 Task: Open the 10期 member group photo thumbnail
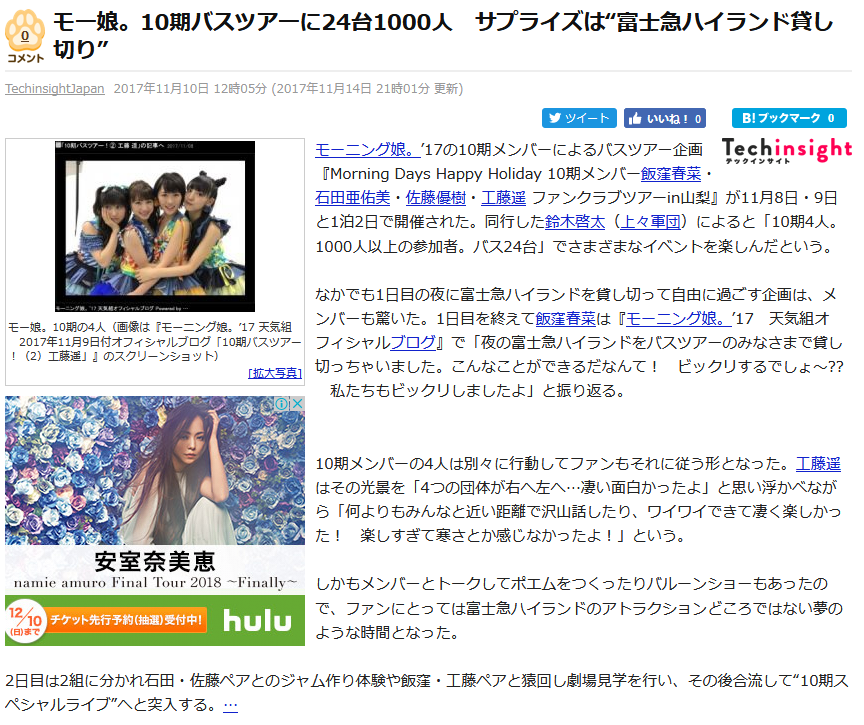(155, 226)
